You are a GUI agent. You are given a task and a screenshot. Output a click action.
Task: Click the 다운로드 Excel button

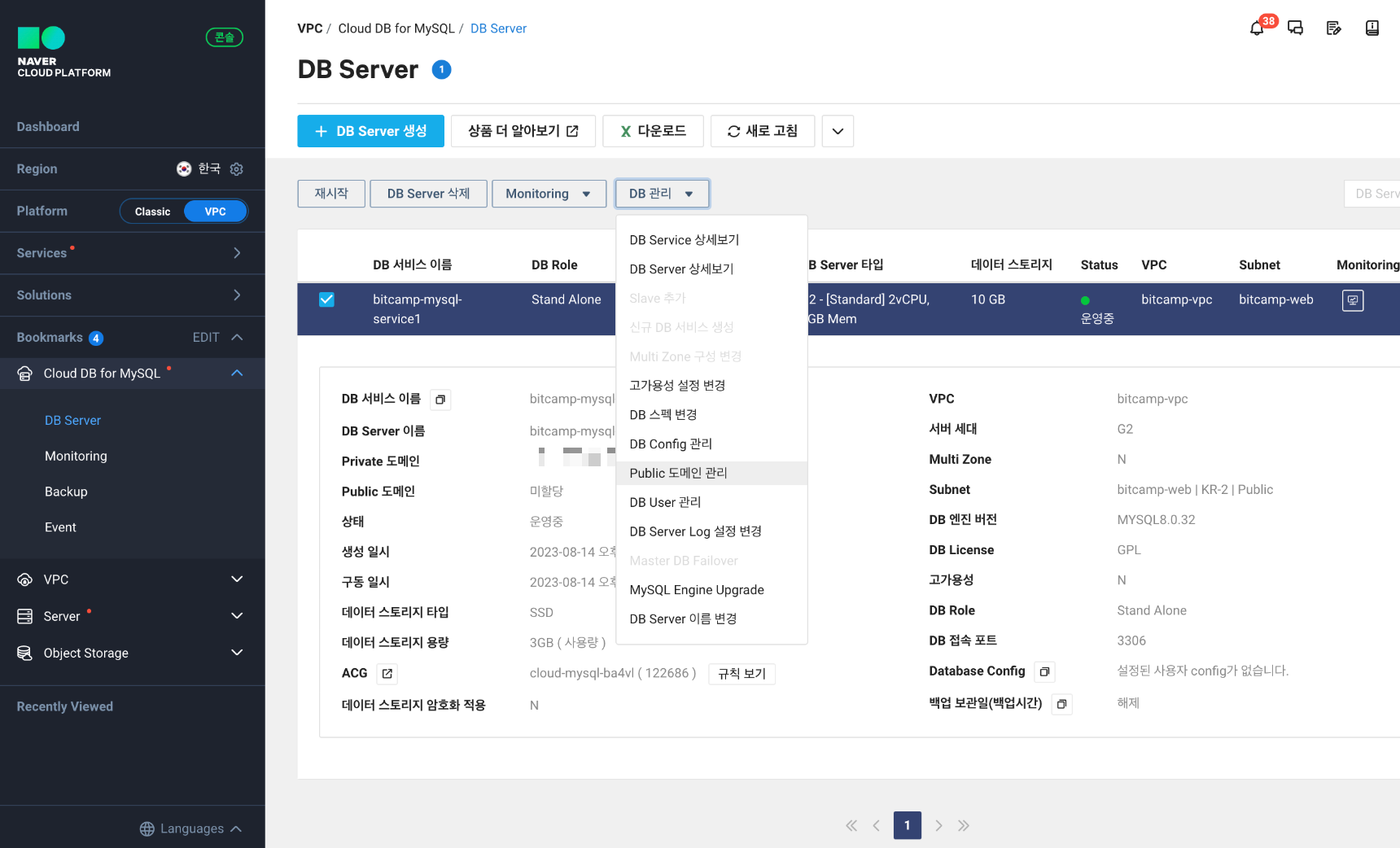coord(653,131)
